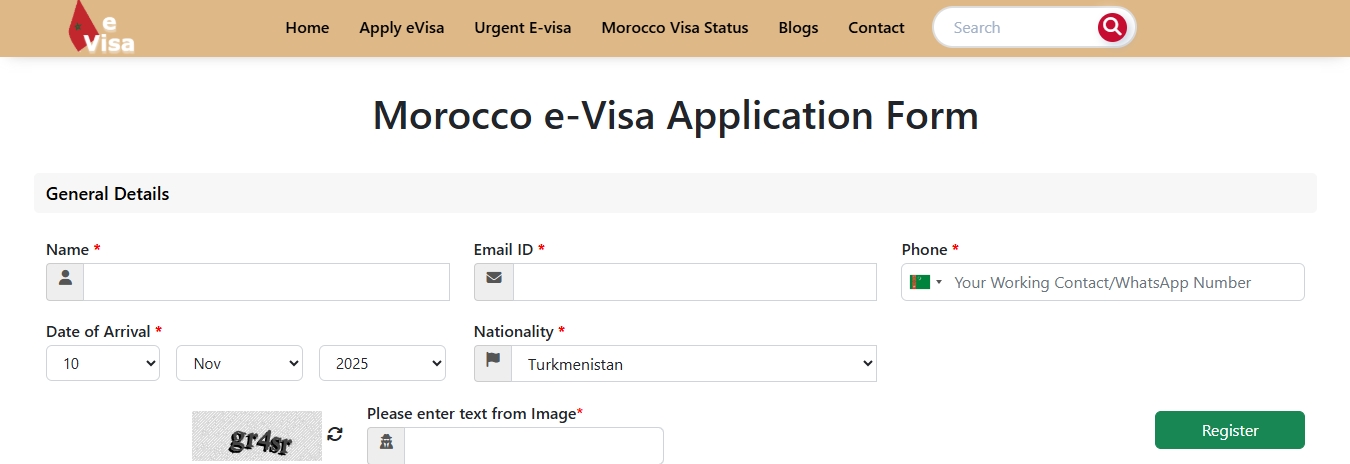This screenshot has width=1350, height=464.
Task: Click the envelope icon beside Email field
Action: click(x=493, y=282)
